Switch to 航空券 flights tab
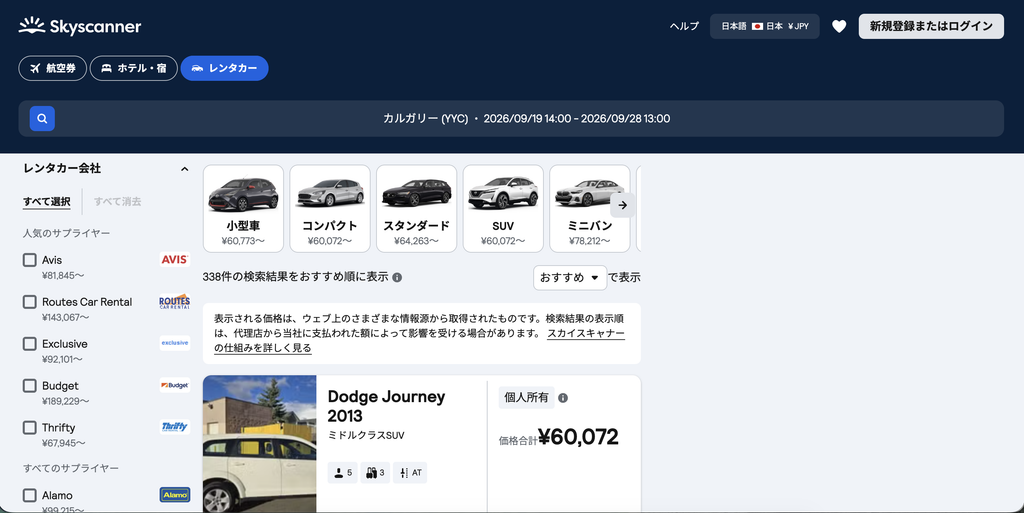The width and height of the screenshot is (1024, 513). (52, 68)
